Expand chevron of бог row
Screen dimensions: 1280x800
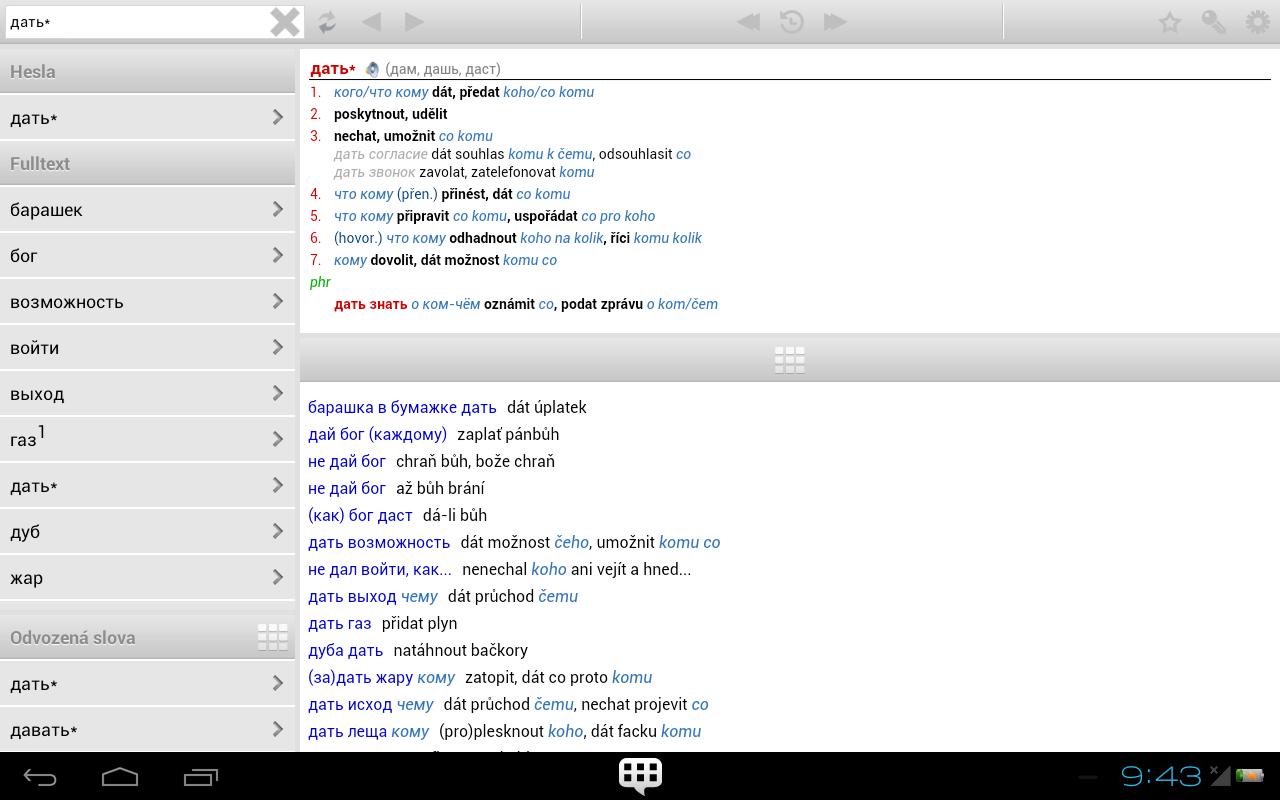pos(278,255)
